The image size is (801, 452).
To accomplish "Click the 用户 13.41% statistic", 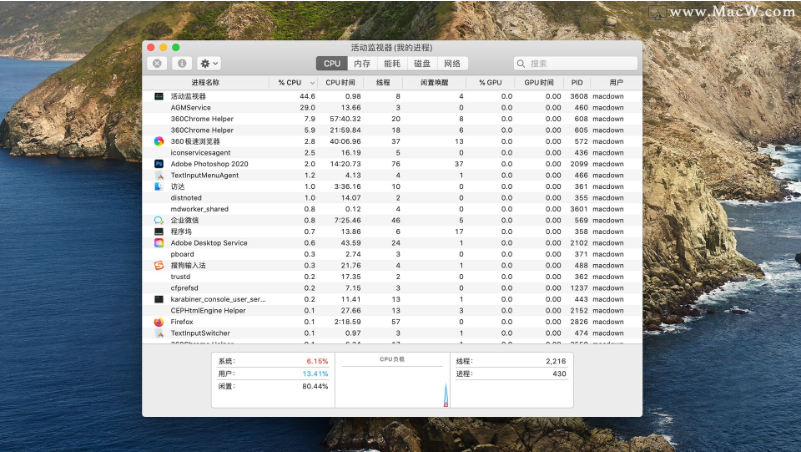I will point(273,374).
